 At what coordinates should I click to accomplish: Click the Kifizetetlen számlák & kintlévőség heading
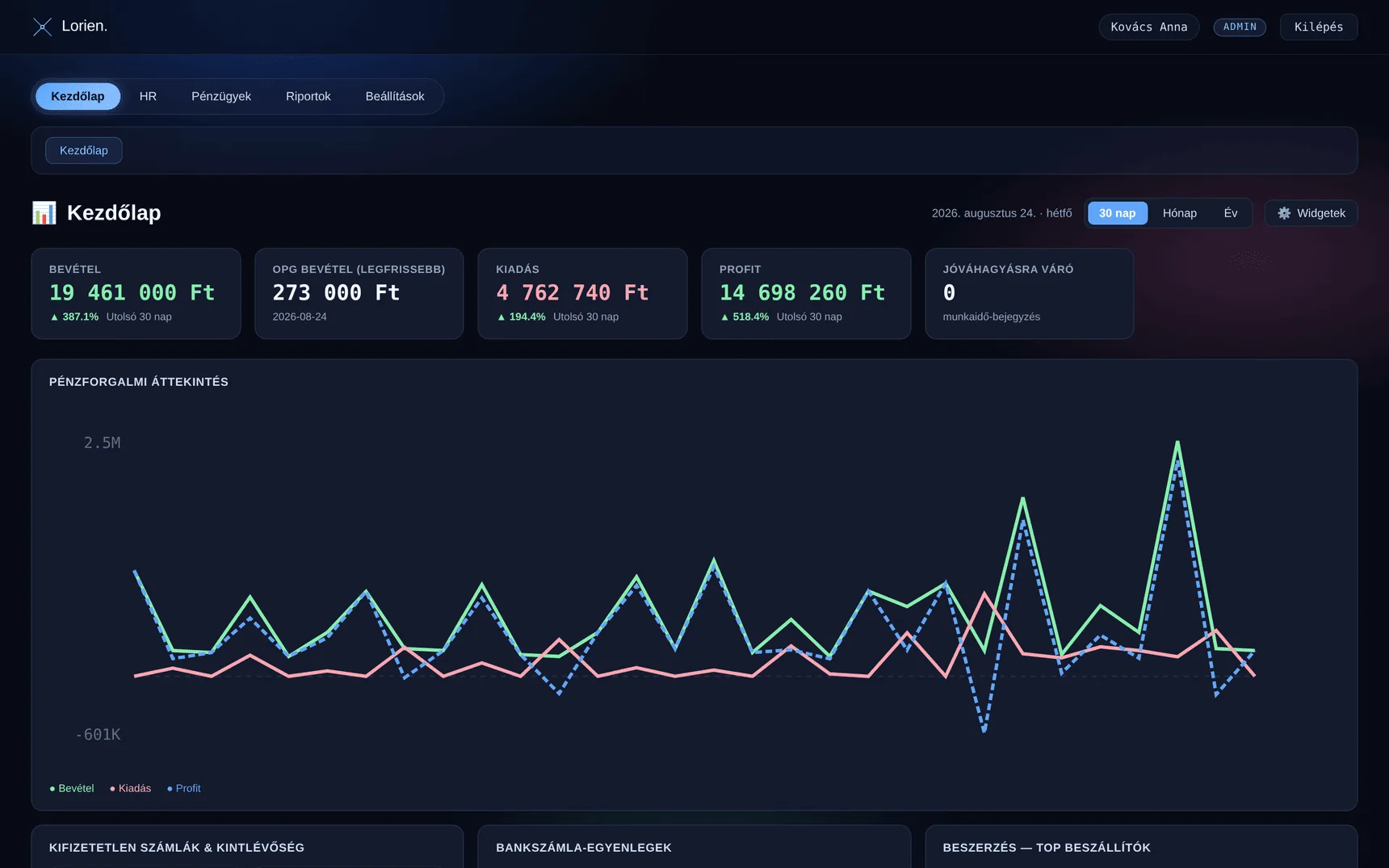177,848
